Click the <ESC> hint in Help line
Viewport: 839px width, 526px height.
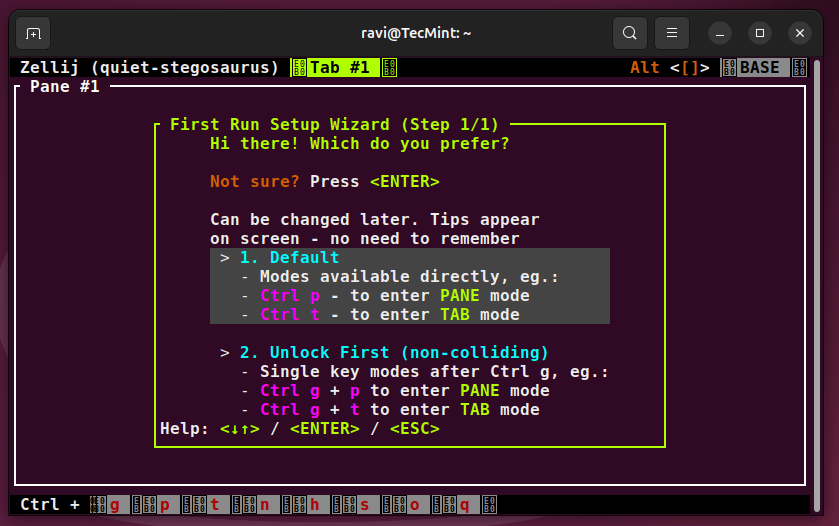414,429
